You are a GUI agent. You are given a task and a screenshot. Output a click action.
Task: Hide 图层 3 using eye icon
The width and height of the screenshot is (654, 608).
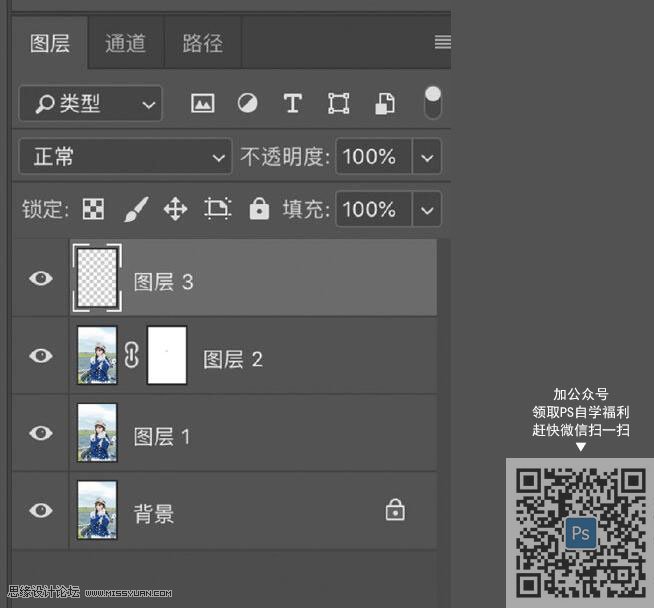point(41,279)
